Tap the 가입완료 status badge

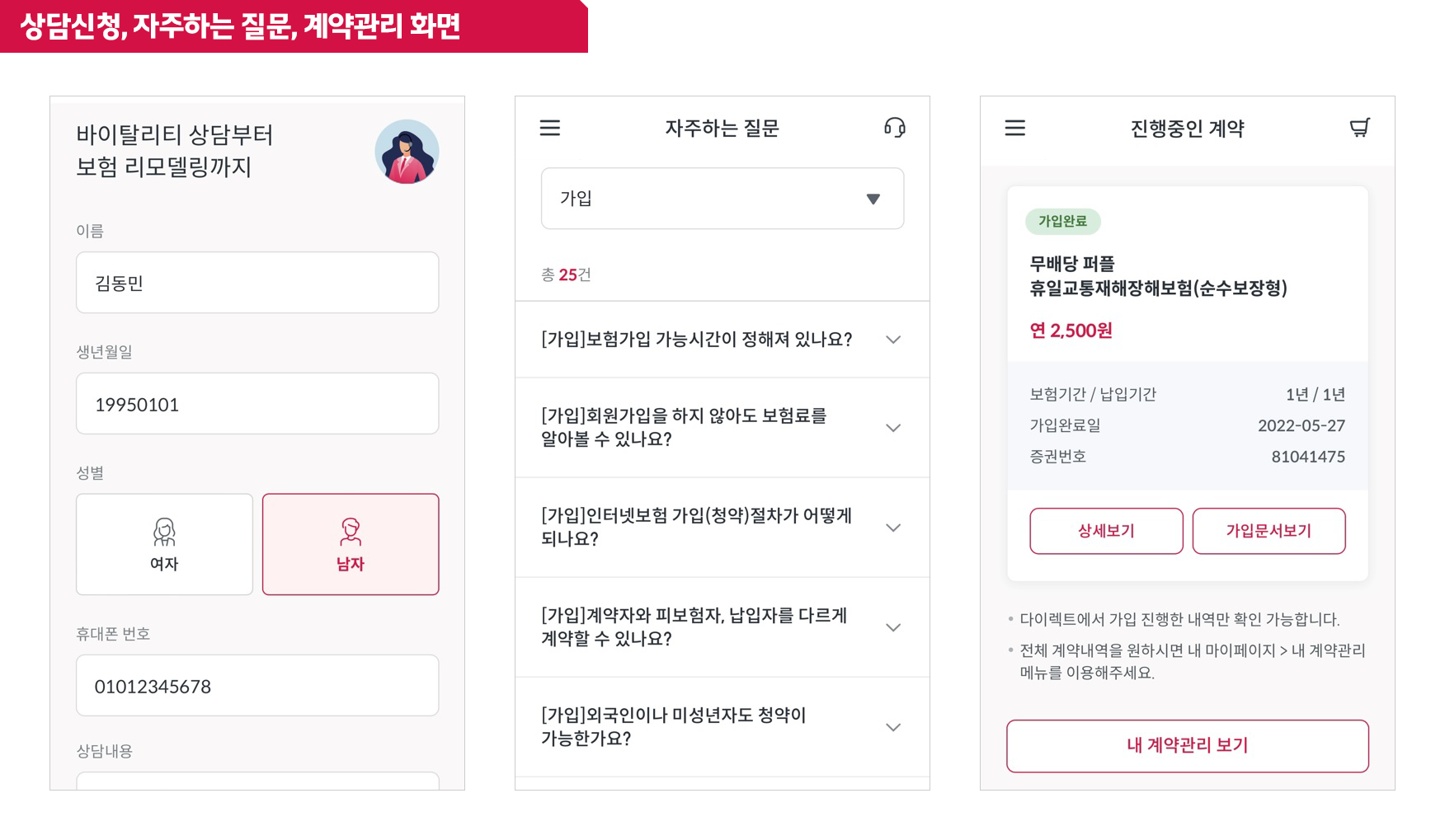1063,221
